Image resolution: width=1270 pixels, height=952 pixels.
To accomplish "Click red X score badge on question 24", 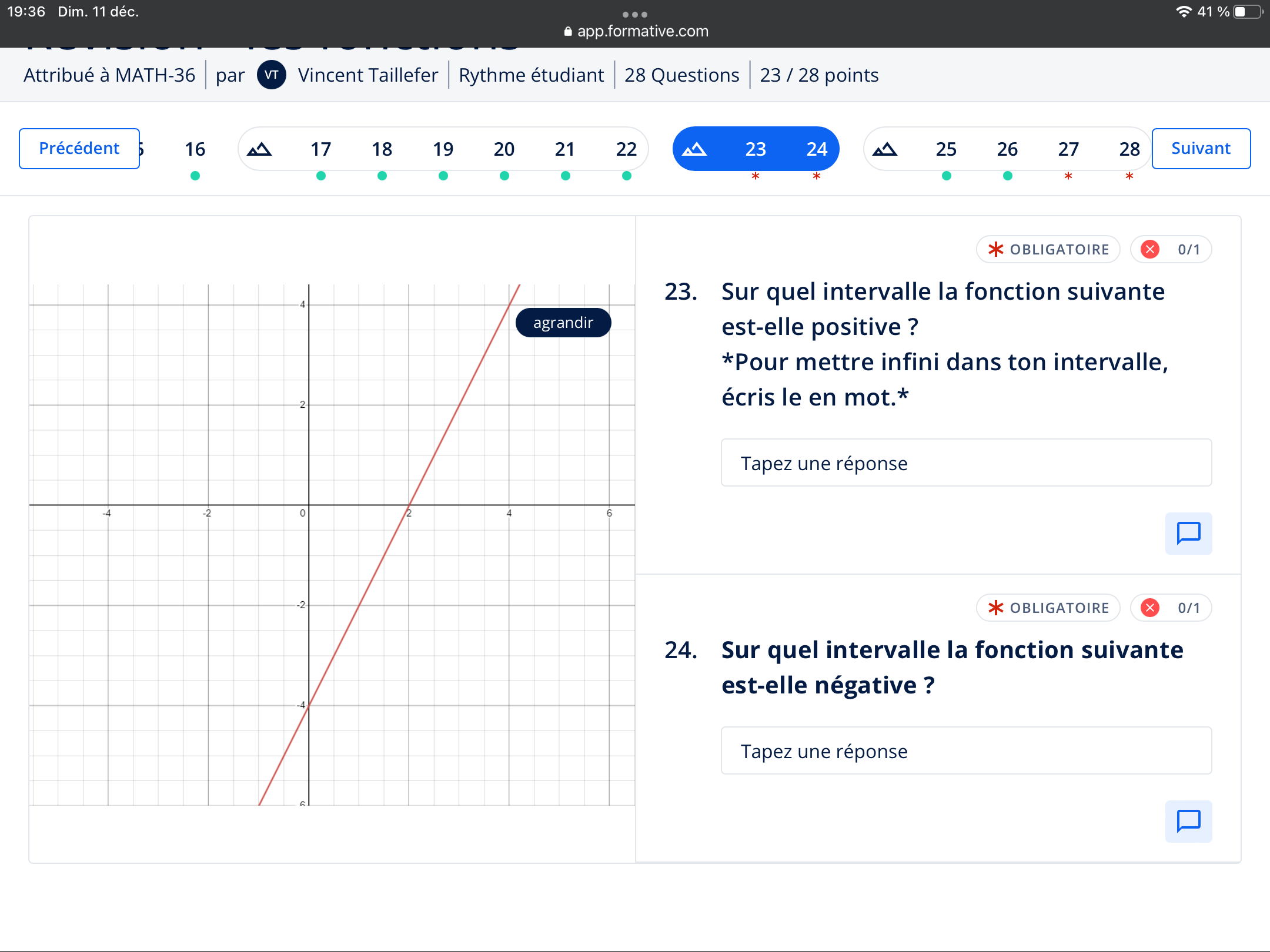I will 1150,608.
